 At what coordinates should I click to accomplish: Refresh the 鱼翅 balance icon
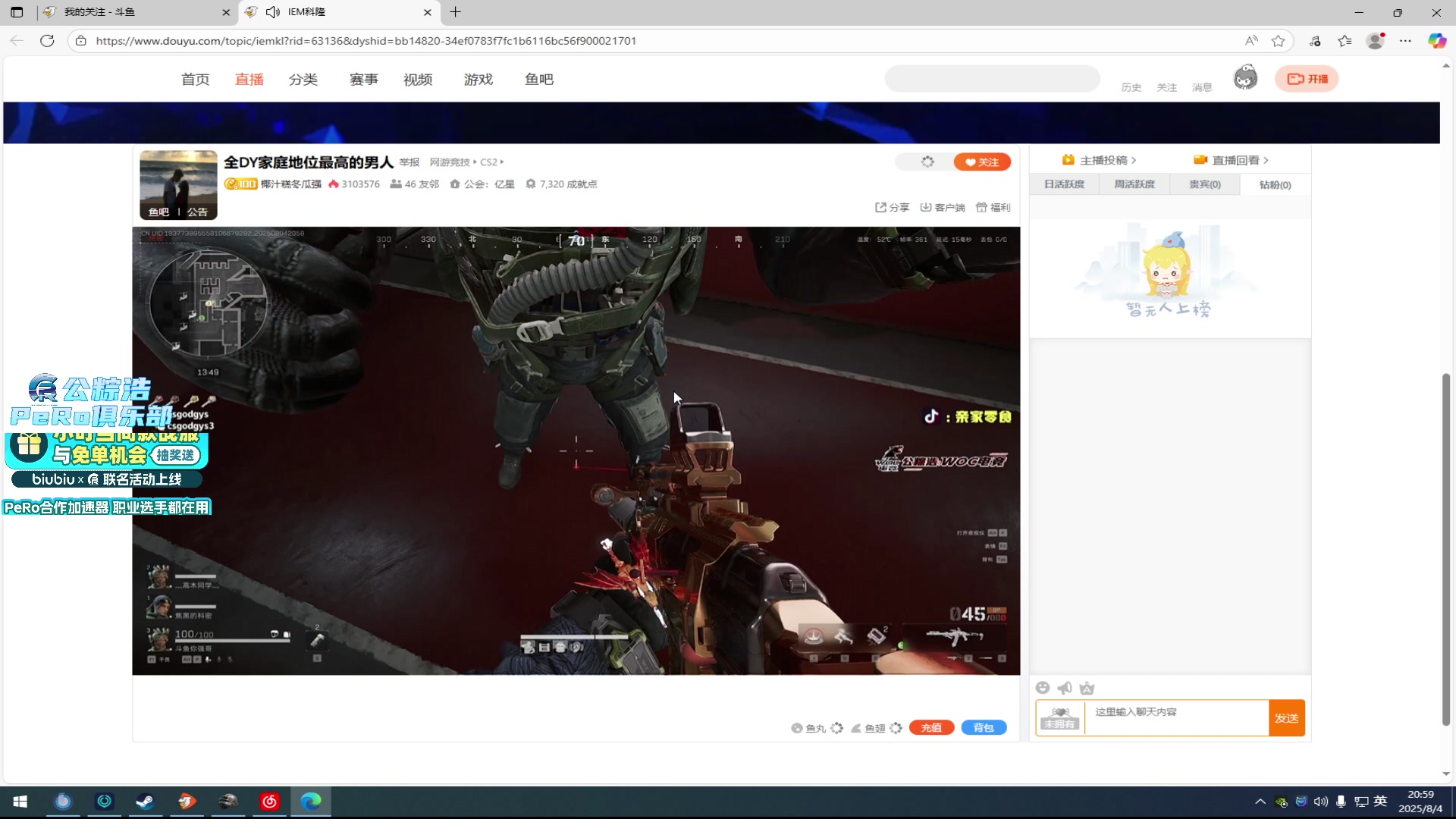pos(896,728)
